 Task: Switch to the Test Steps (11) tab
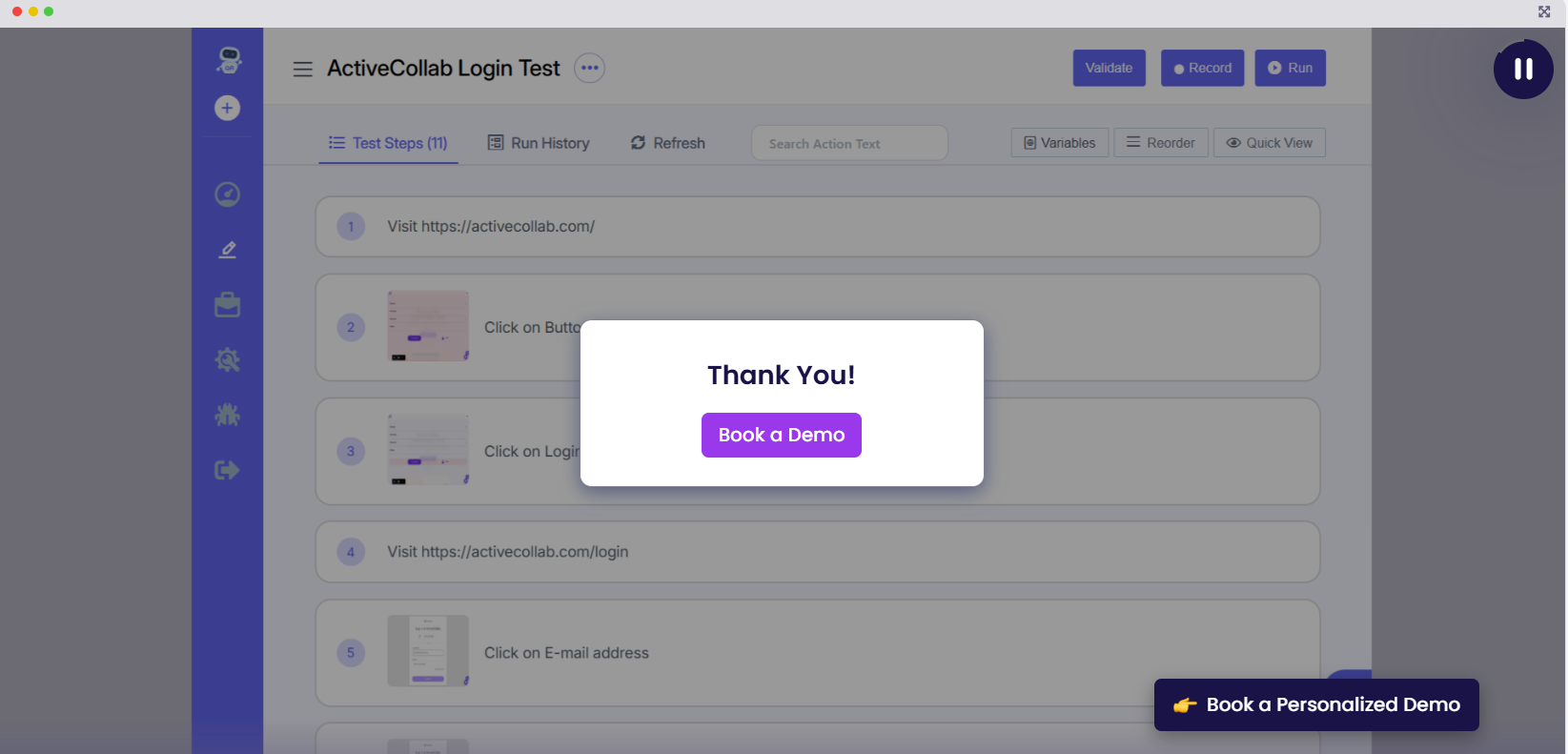(x=388, y=143)
